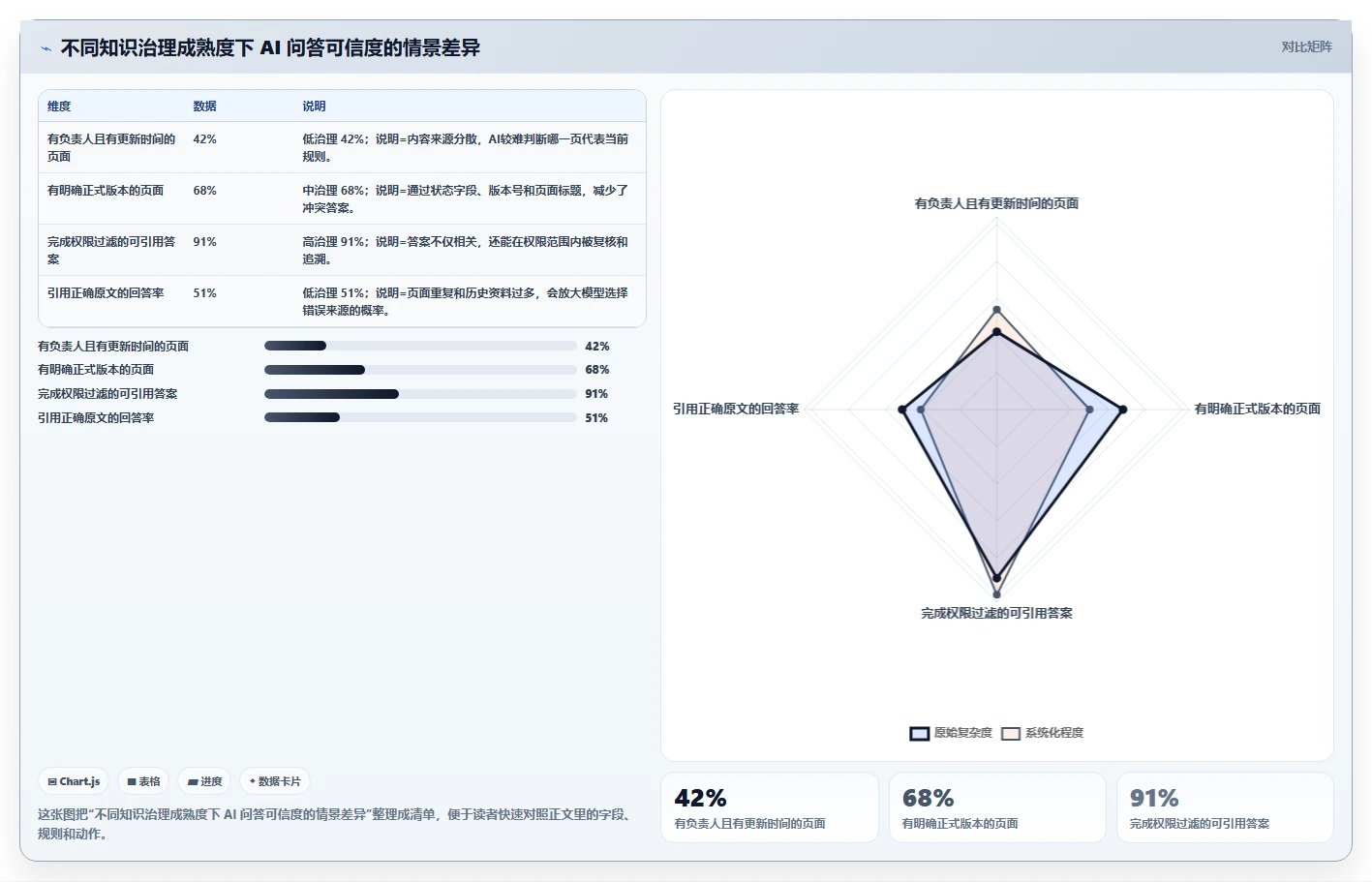Click the 数据 column header
Image resolution: width=1372 pixels, height=882 pixels.
[x=204, y=106]
